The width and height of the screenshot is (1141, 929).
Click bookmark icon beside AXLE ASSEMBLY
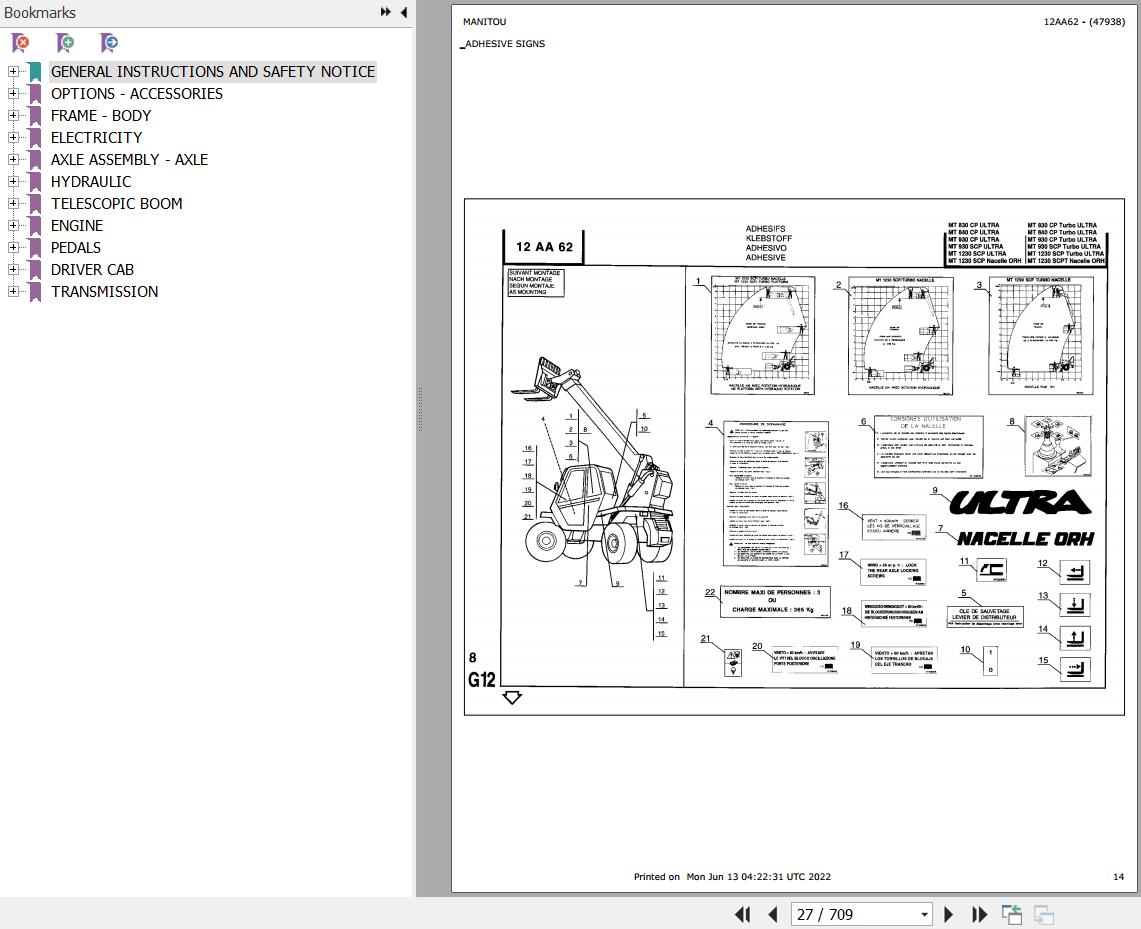34,160
